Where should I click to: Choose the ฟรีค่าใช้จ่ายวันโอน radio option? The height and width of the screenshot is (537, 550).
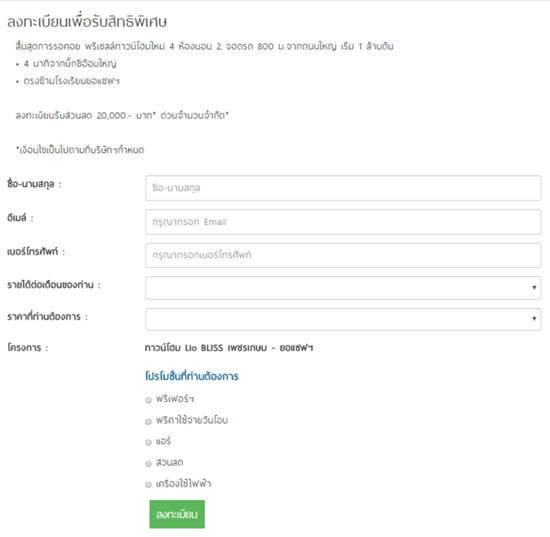click(148, 421)
